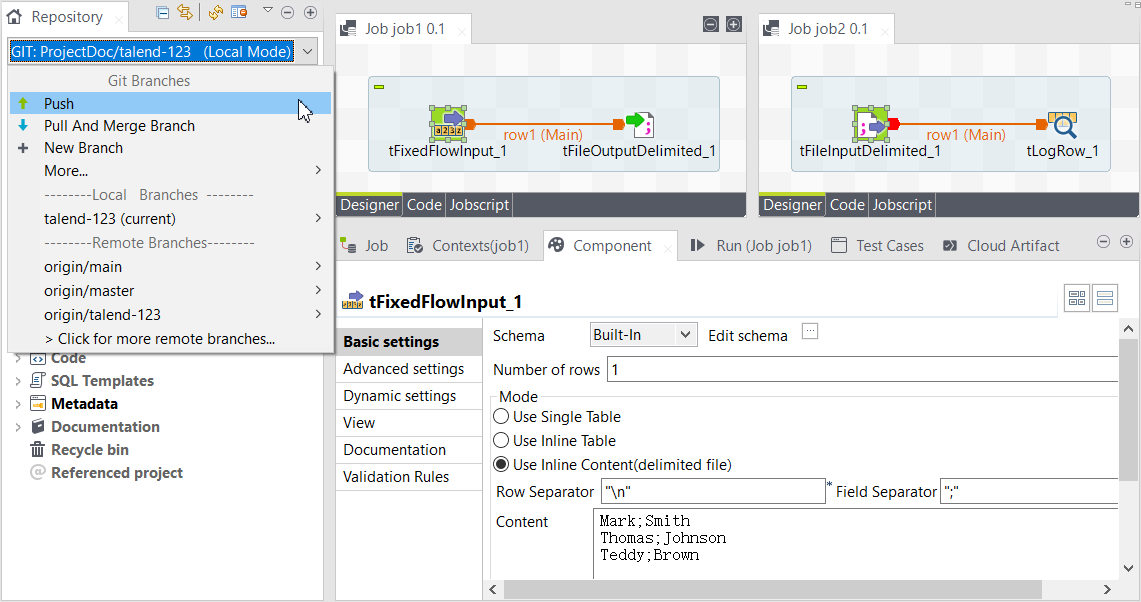Open the Schema Built-In dropdown
This screenshot has height=602, width=1141.
[643, 335]
